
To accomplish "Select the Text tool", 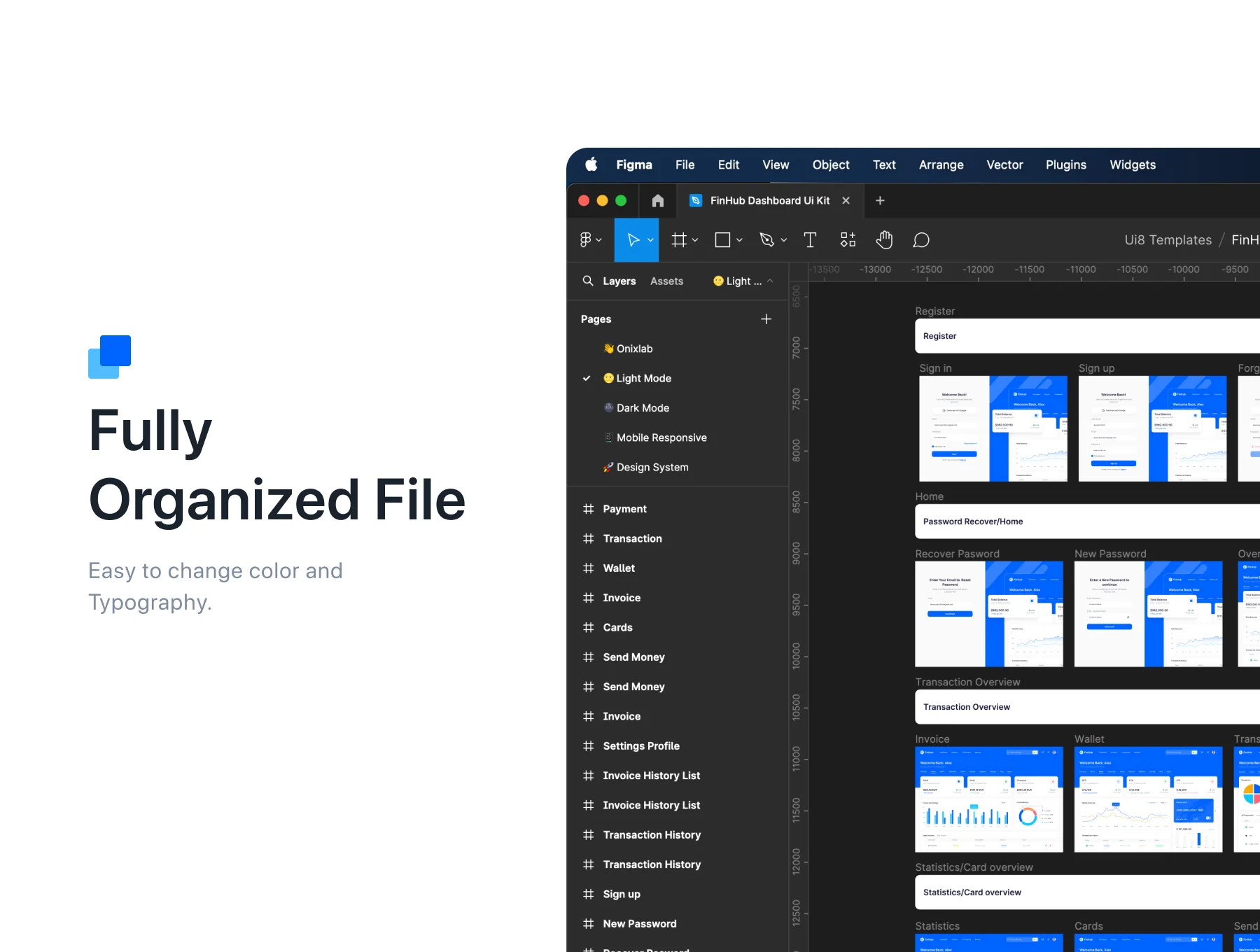I will click(810, 240).
